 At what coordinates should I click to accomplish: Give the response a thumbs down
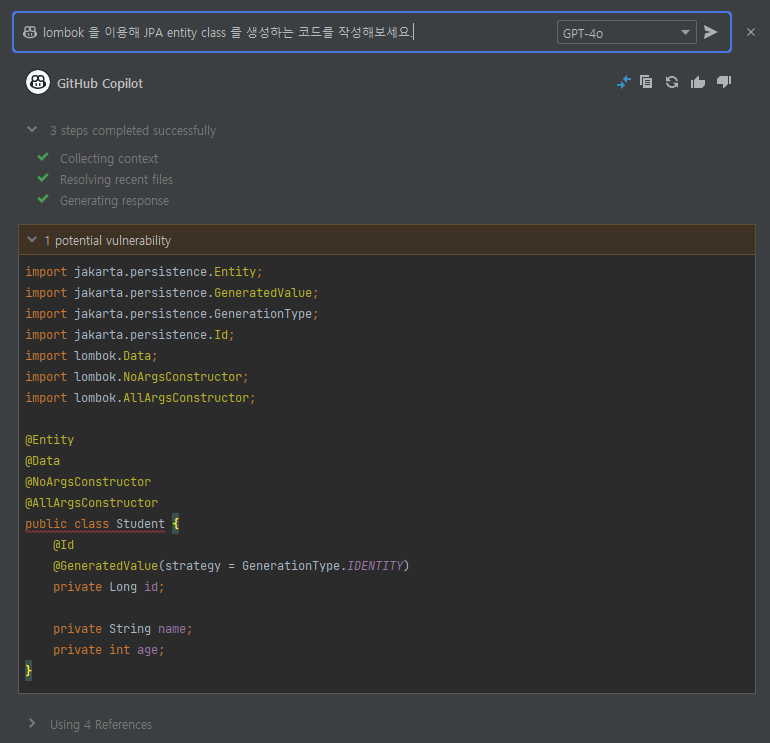724,82
